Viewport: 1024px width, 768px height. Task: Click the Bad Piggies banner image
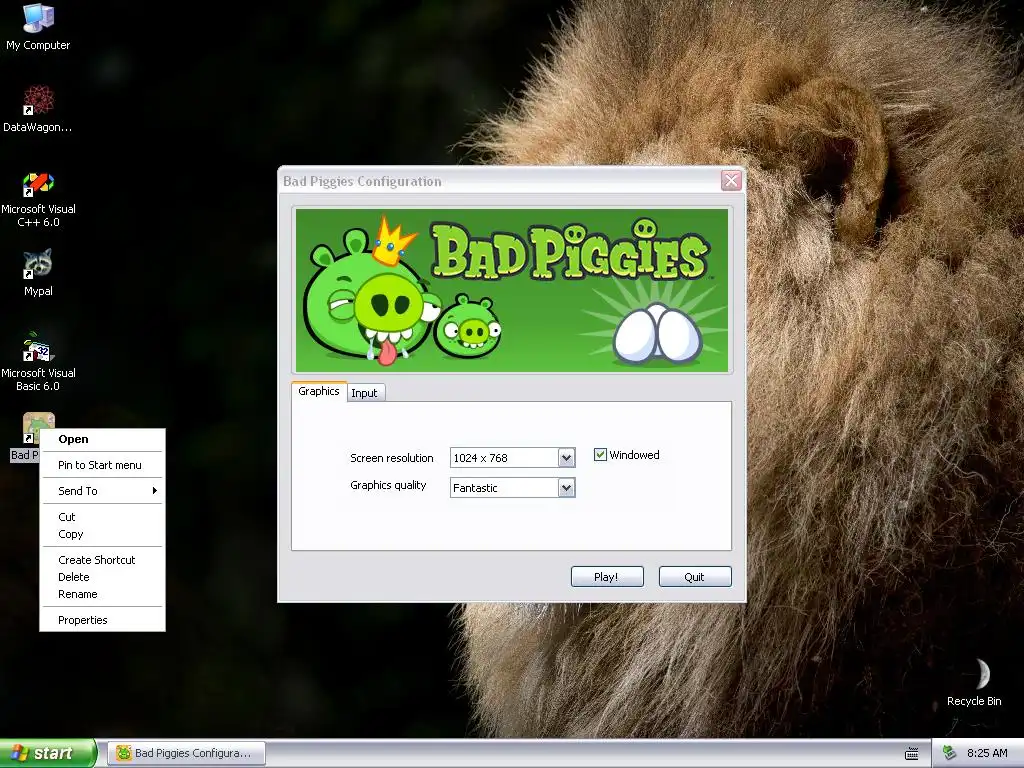coord(512,290)
